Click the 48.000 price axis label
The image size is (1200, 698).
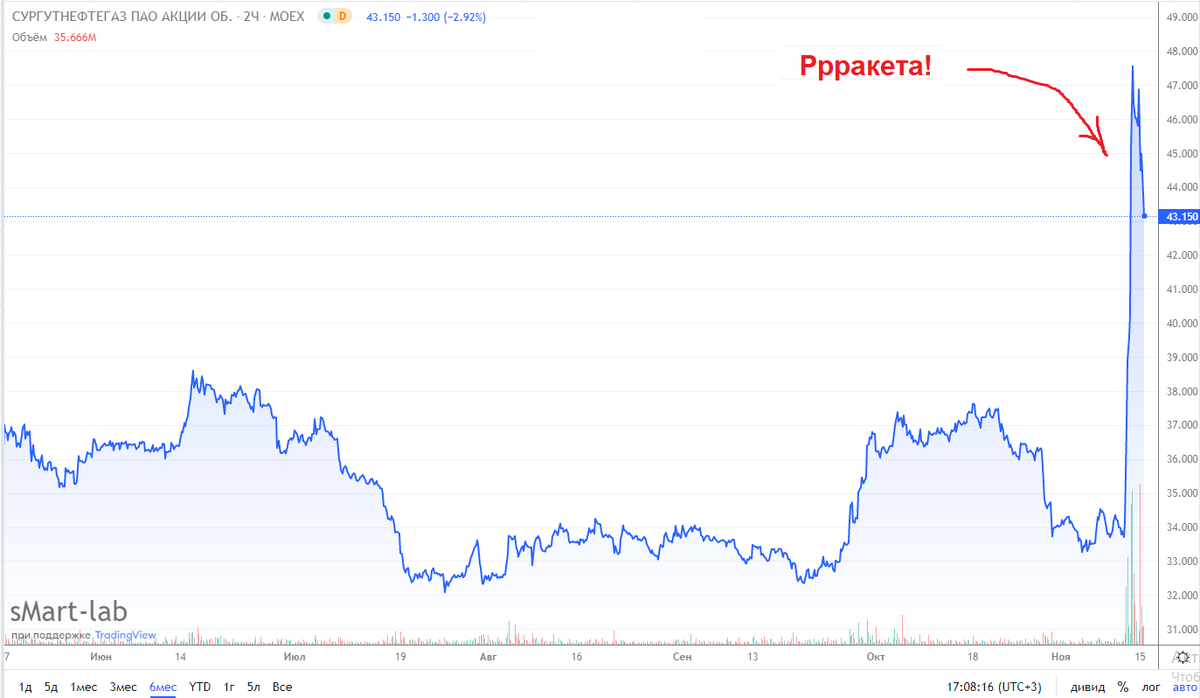pos(1182,51)
